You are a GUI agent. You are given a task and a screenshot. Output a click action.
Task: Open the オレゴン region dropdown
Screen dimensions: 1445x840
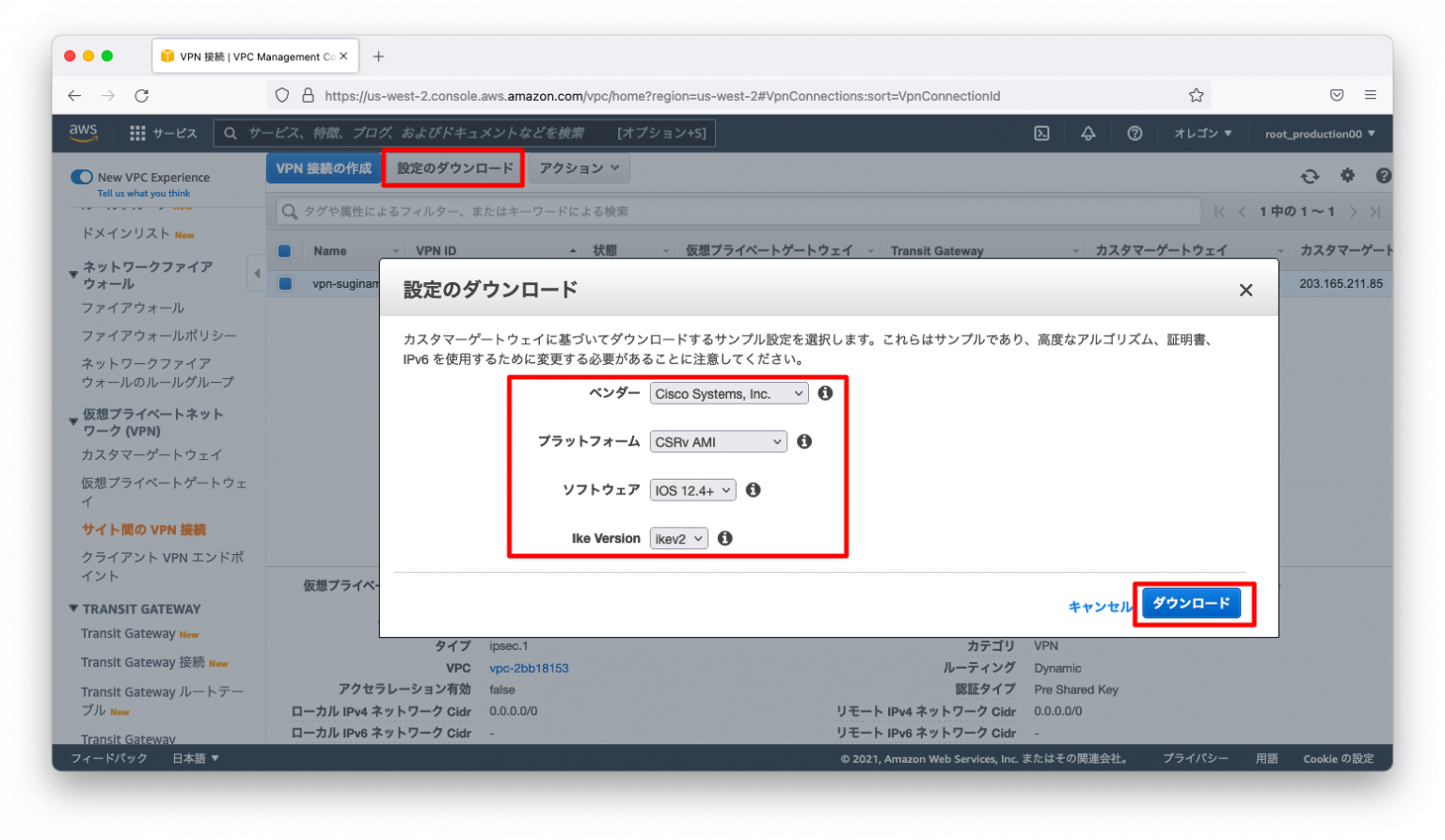[x=1201, y=133]
